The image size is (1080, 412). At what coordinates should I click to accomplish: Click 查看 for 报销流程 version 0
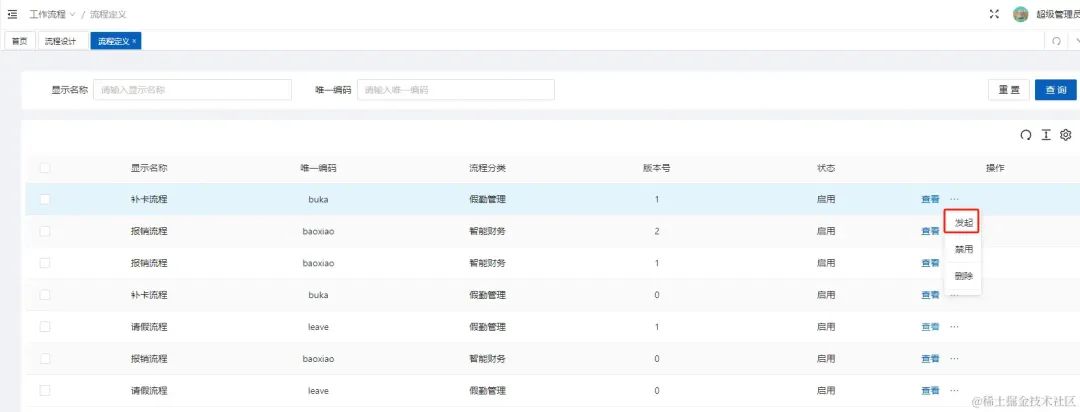point(930,358)
